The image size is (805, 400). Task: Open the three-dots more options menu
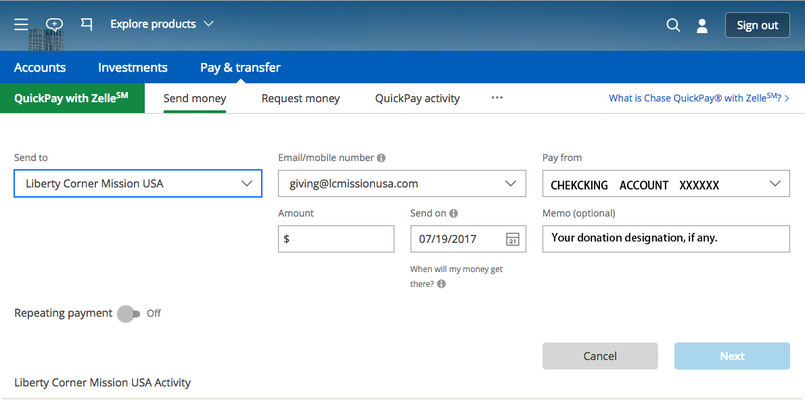[x=497, y=98]
